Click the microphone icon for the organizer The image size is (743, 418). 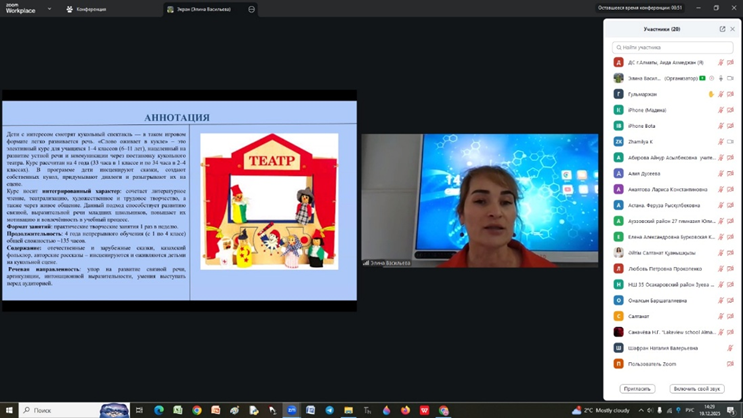[x=721, y=78]
